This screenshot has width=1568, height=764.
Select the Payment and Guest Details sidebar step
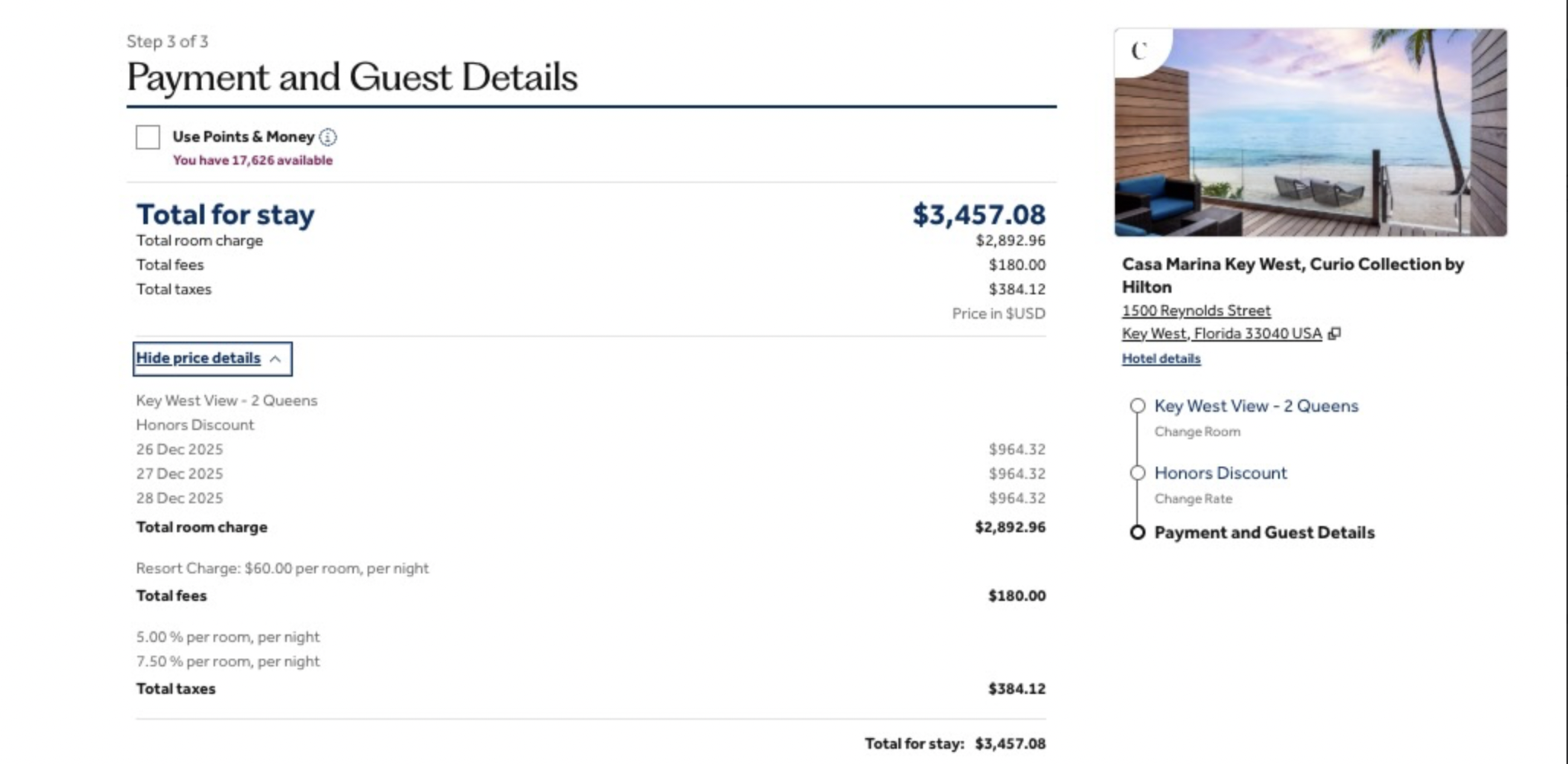(1264, 532)
